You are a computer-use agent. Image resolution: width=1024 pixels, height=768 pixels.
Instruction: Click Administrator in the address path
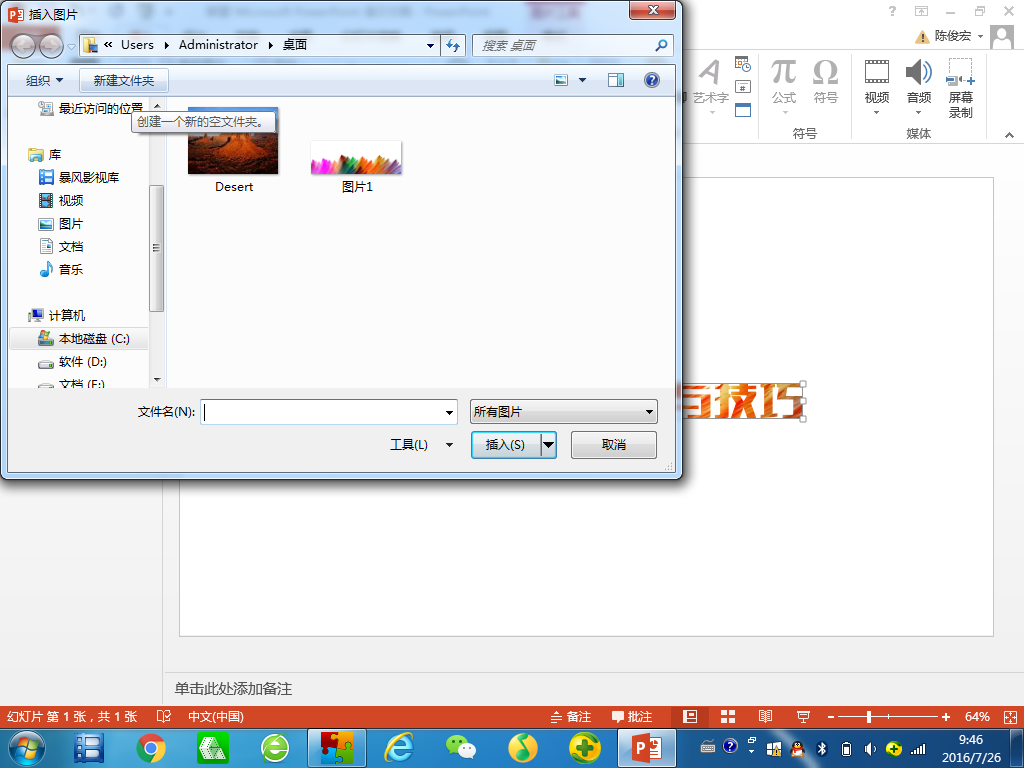point(218,45)
